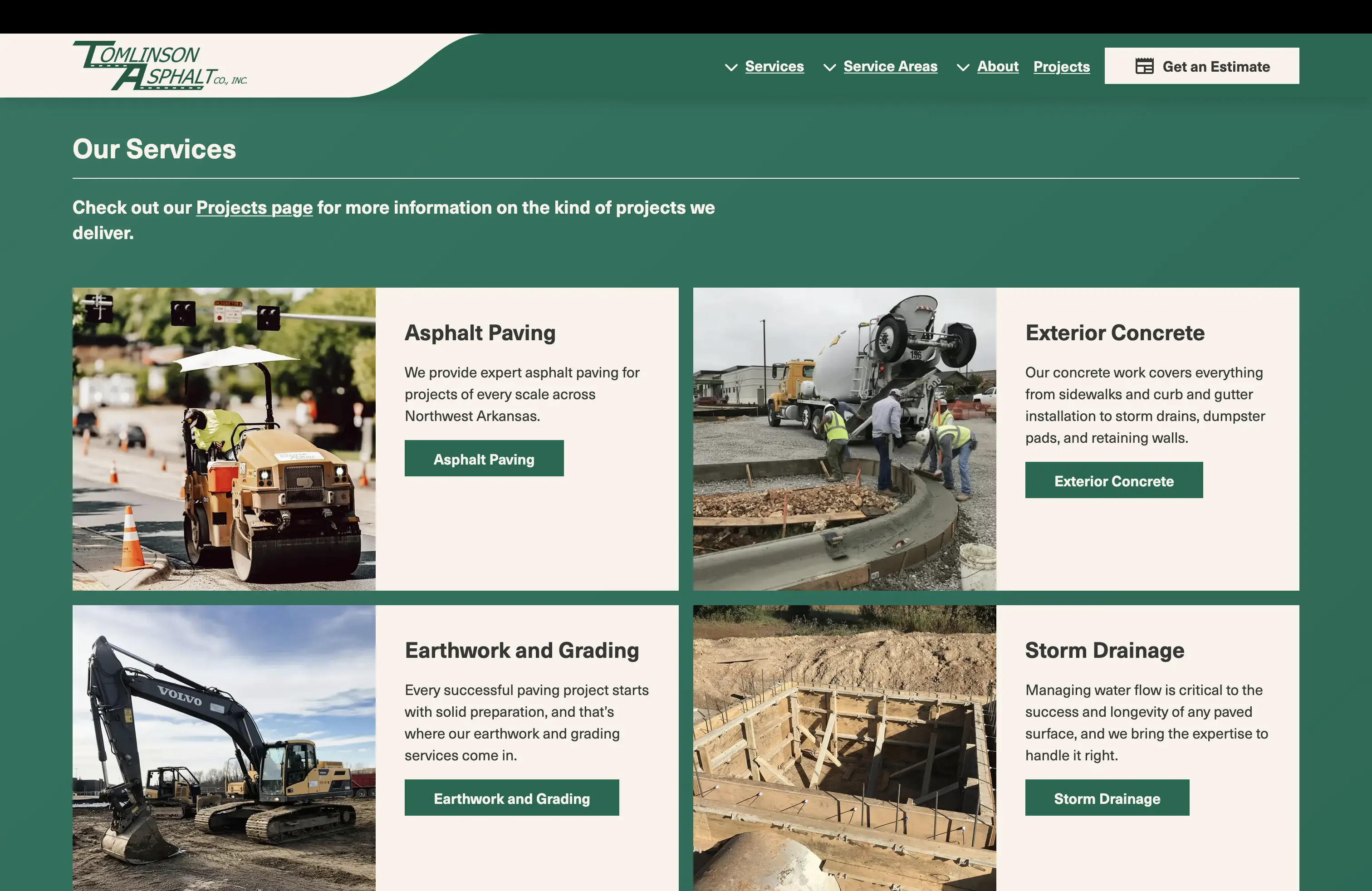
Task: Click the green Storm Drainage button
Action: tap(1106, 798)
